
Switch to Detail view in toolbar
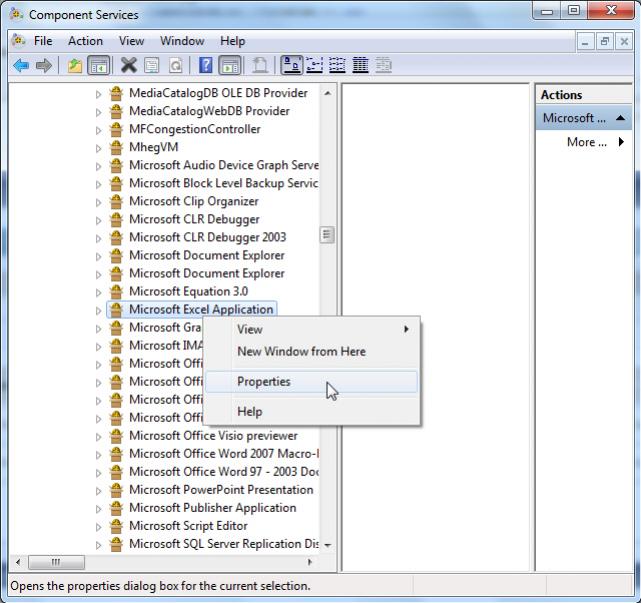click(x=360, y=65)
